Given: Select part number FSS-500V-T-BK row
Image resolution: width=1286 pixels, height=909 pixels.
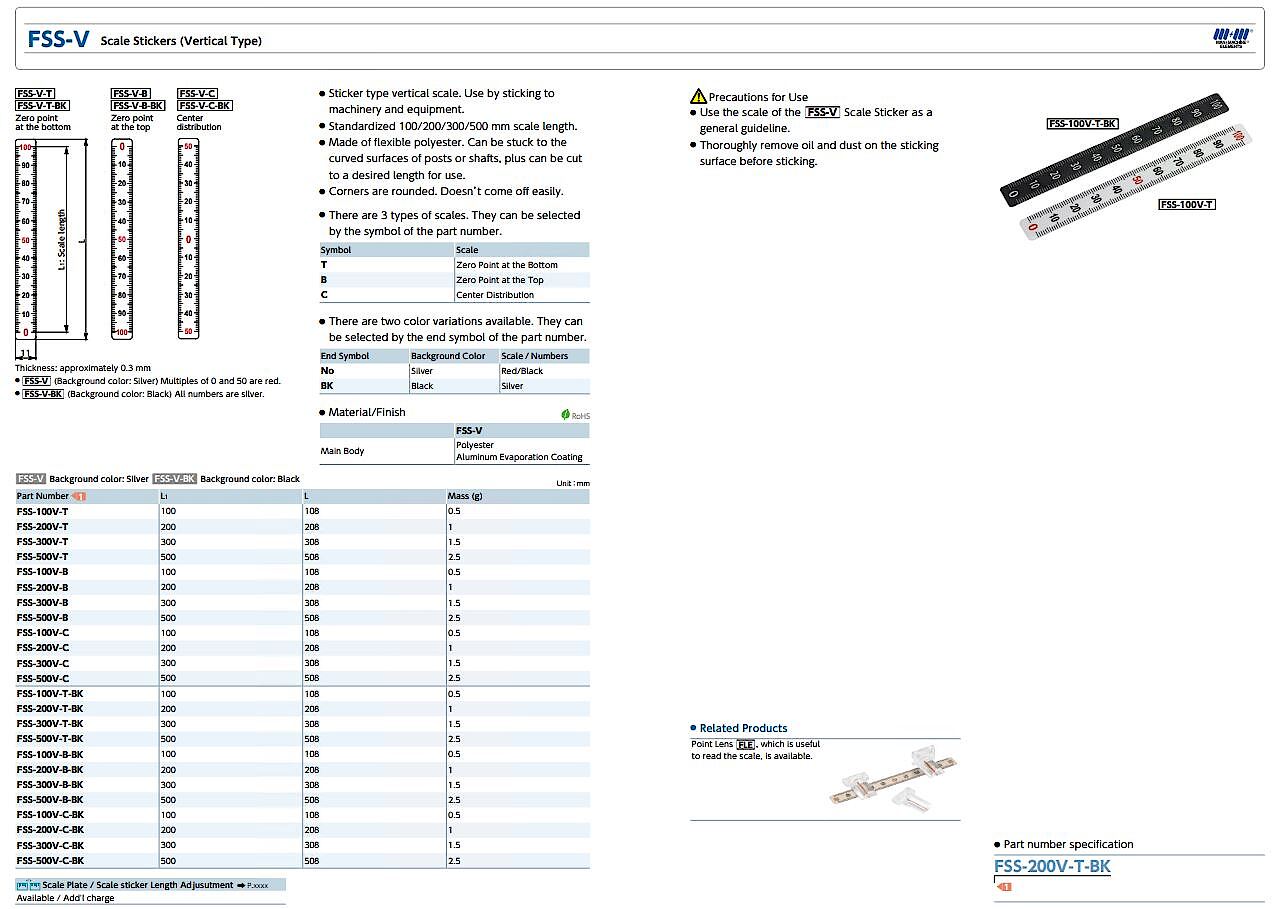Looking at the screenshot, I should tap(302, 739).
